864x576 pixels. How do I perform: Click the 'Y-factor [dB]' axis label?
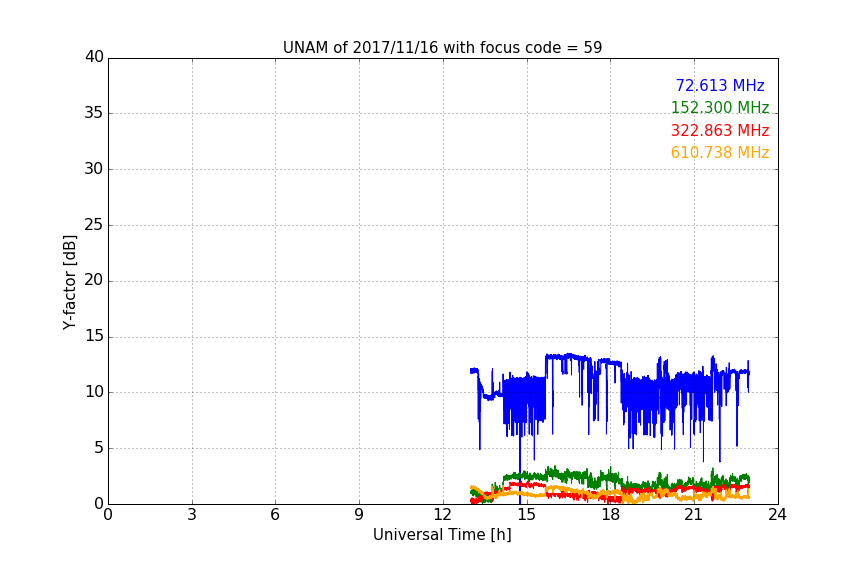coord(69,282)
